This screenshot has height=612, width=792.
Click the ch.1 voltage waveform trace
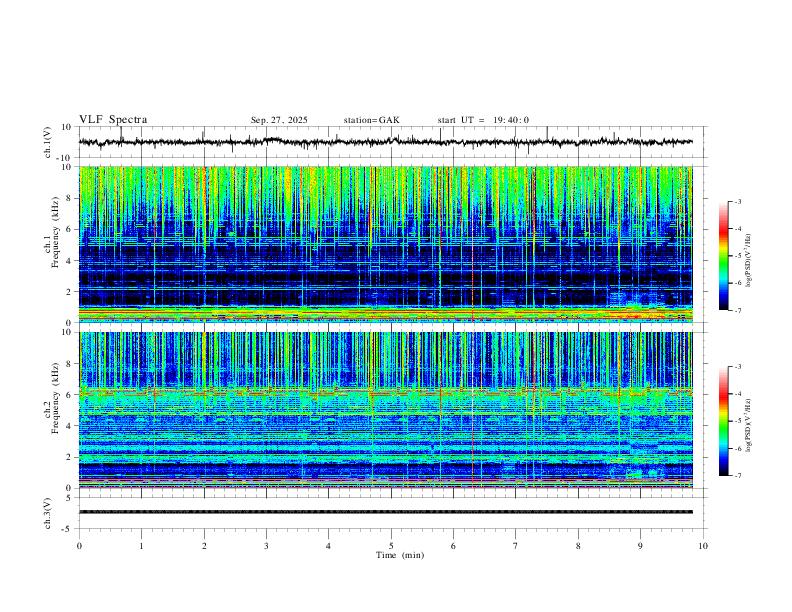coord(386,142)
